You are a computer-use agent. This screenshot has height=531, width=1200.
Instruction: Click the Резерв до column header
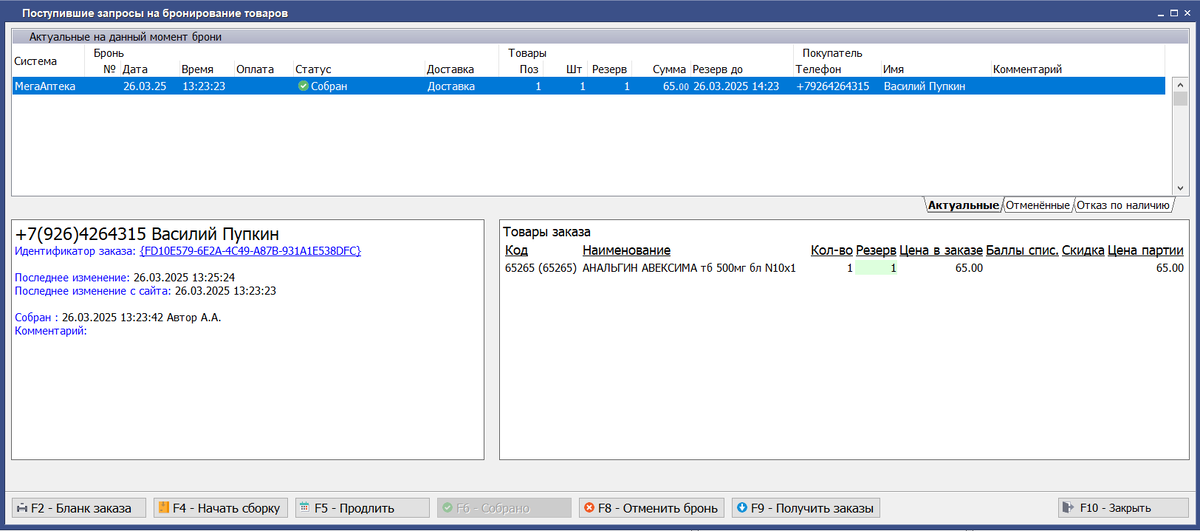718,70
